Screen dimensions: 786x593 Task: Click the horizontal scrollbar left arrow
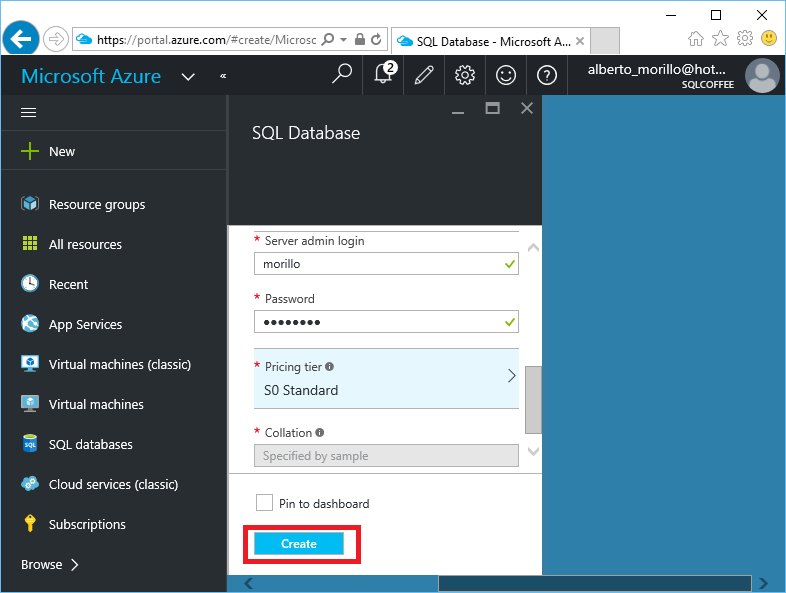pyautogui.click(x=249, y=583)
